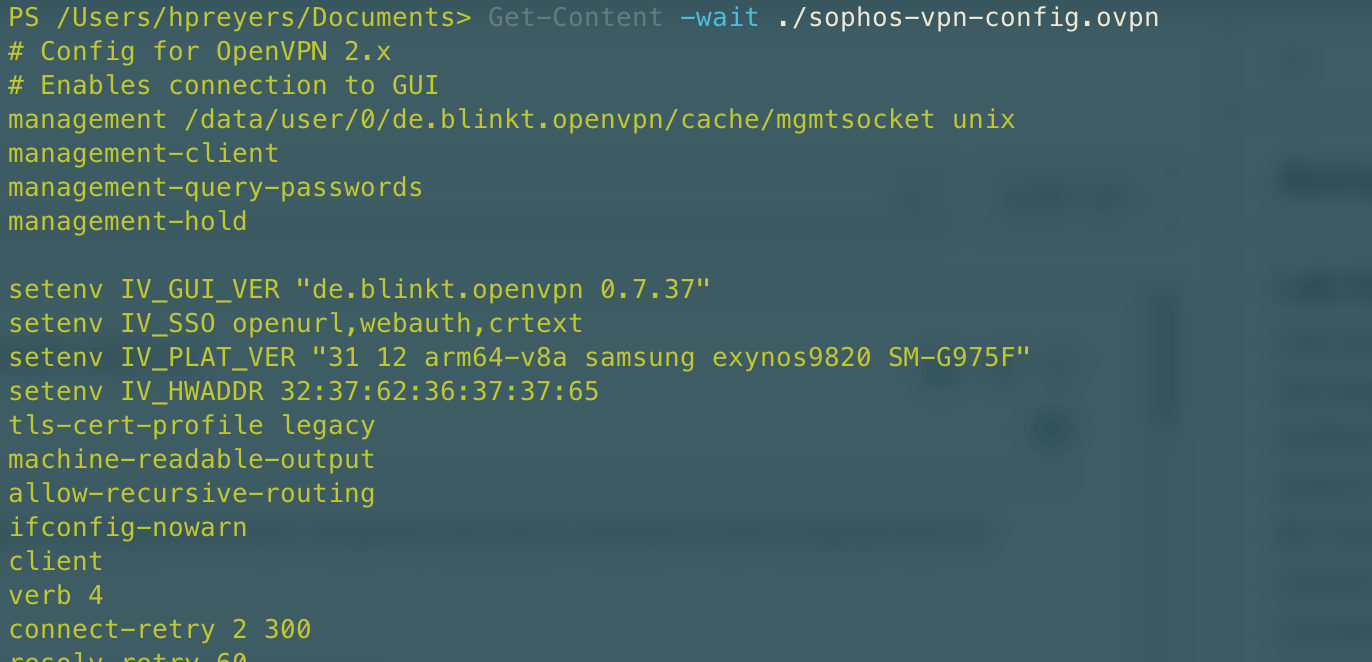Image resolution: width=1372 pixels, height=662 pixels.
Task: Click the mgmtsocket unix management path line
Action: (x=511, y=119)
